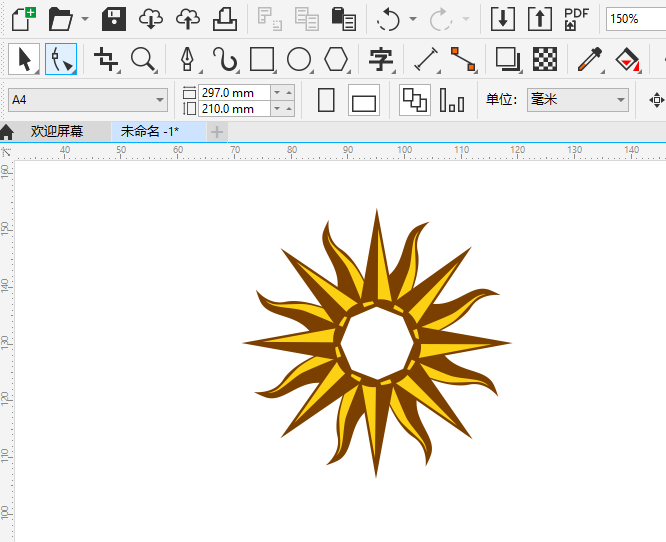Select the Pen tool

(188, 59)
